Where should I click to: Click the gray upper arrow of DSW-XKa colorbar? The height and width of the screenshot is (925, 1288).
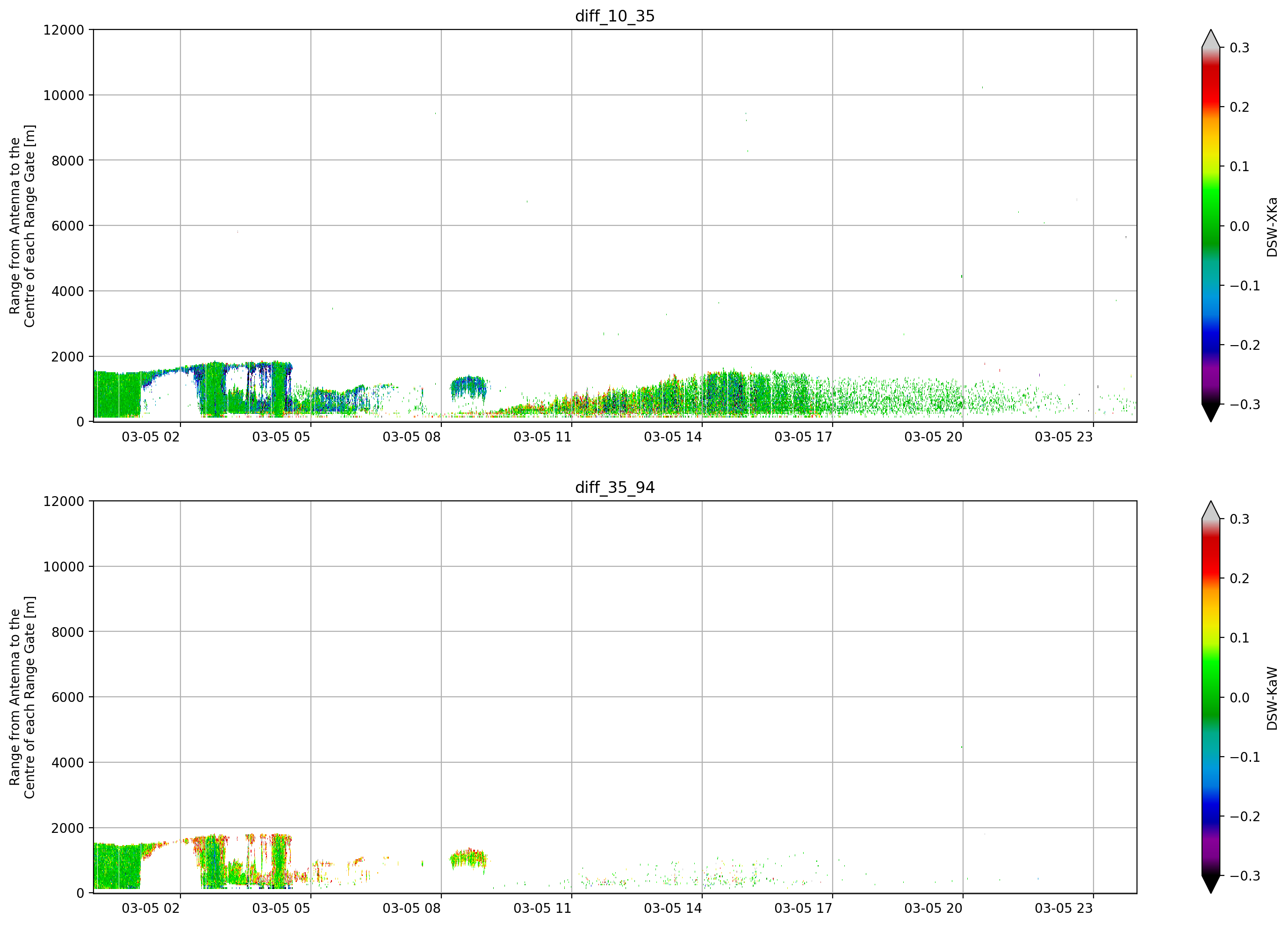[x=1210, y=39]
